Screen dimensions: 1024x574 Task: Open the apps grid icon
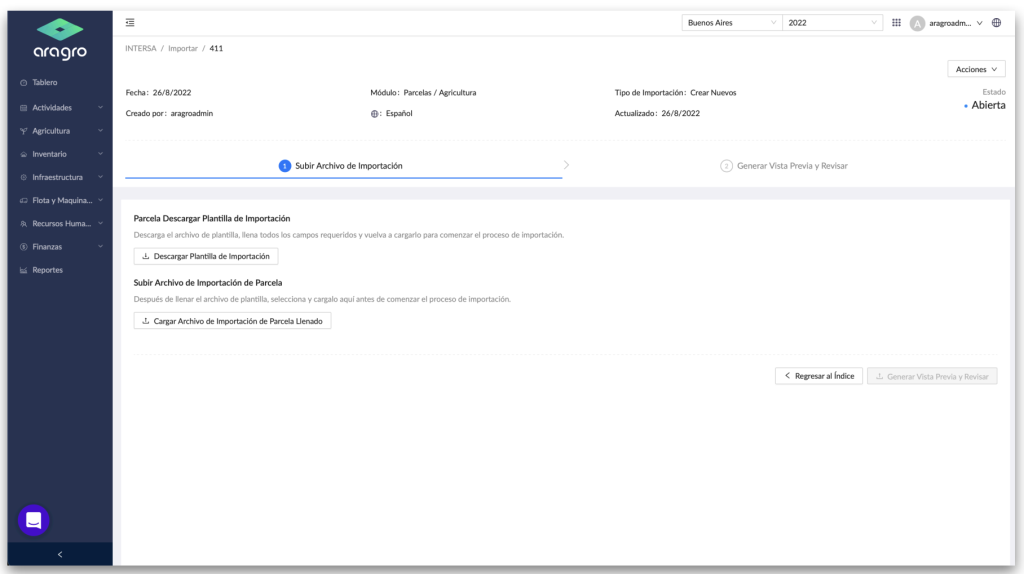coord(897,22)
